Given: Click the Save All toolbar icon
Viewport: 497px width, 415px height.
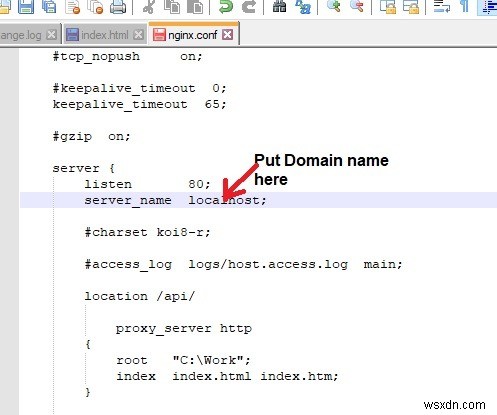Looking at the screenshot, I should (x=49, y=6).
